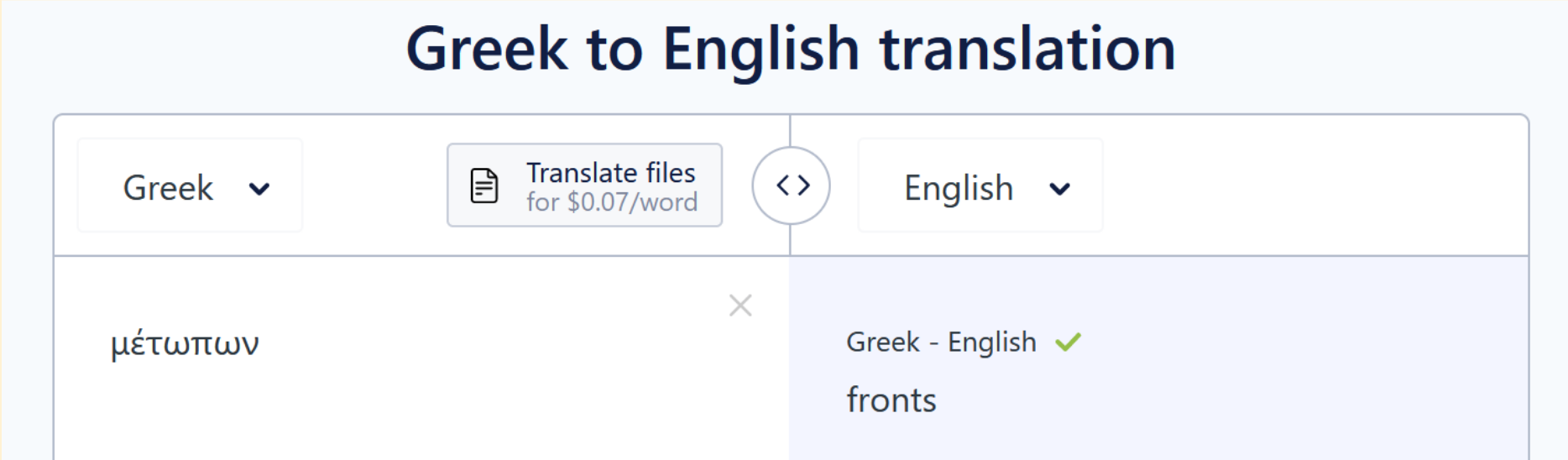Screen dimensions: 1568x460
Task: Open the English target language dropdown
Action: [x=980, y=186]
